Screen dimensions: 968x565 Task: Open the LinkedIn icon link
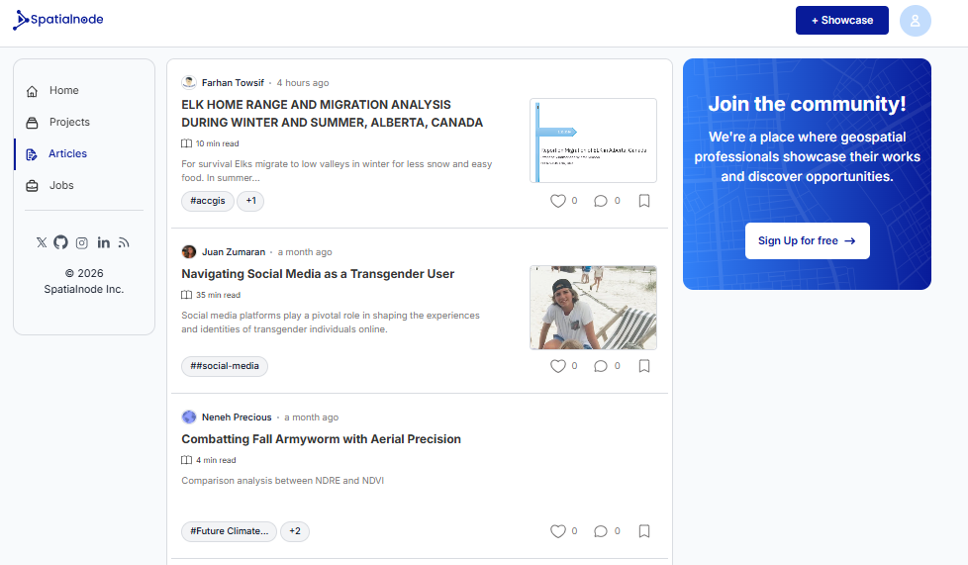click(104, 243)
